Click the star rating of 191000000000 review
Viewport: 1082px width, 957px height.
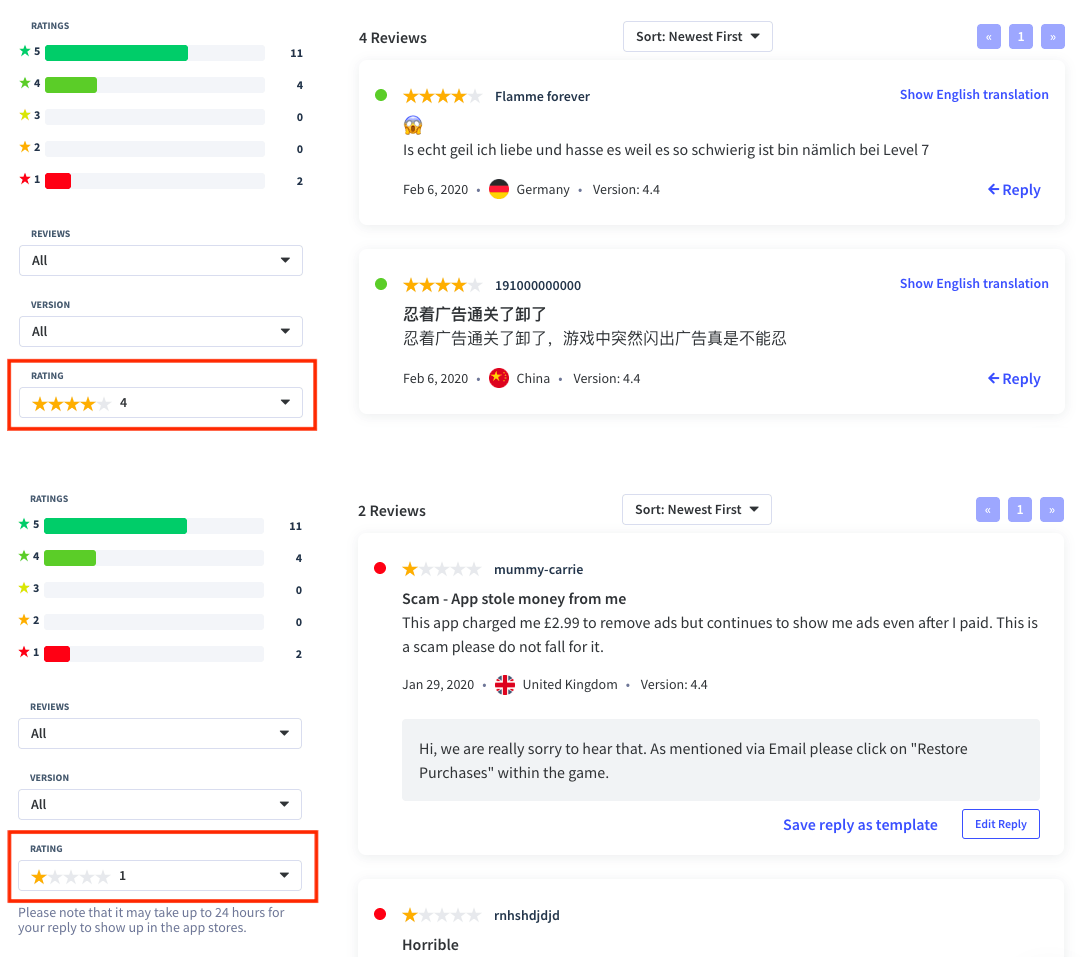coord(442,285)
